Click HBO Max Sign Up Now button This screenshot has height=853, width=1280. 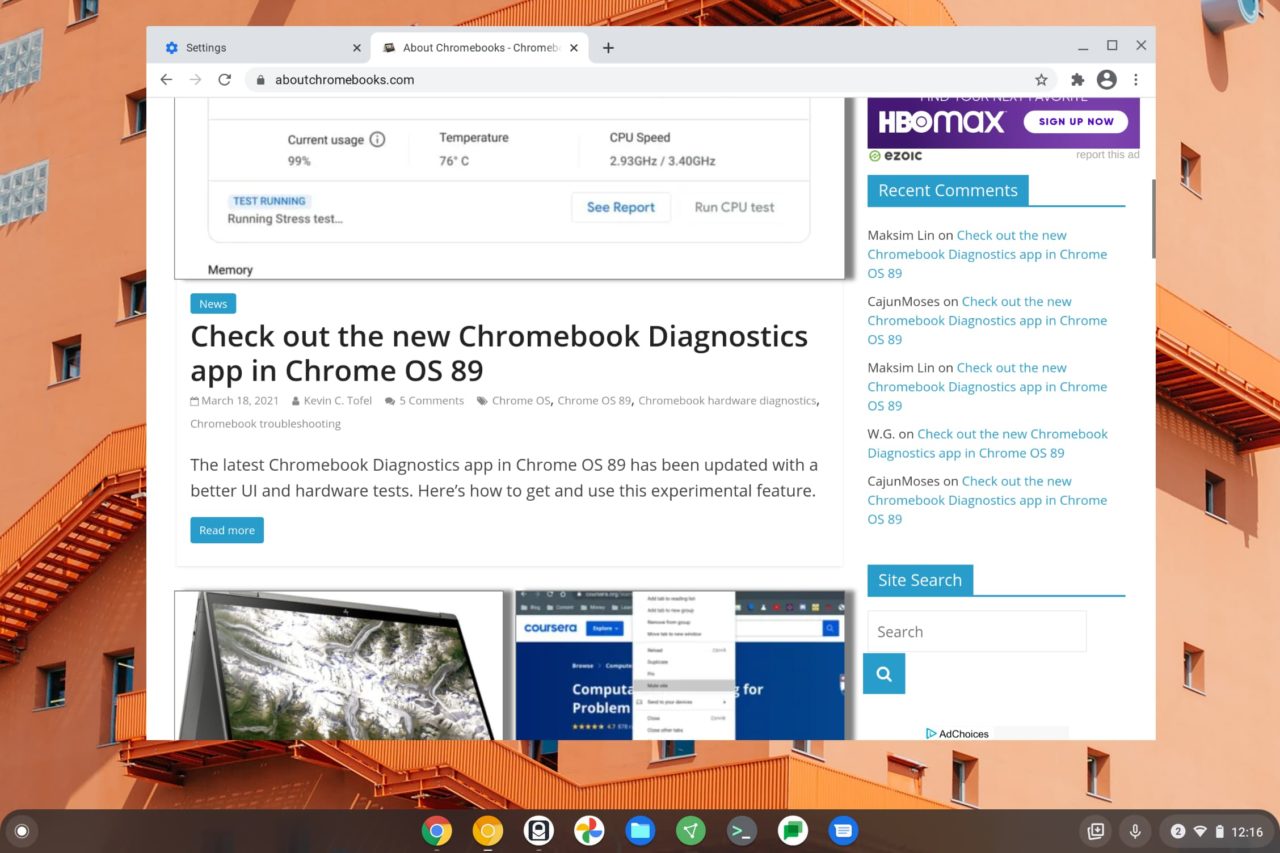pos(1076,121)
